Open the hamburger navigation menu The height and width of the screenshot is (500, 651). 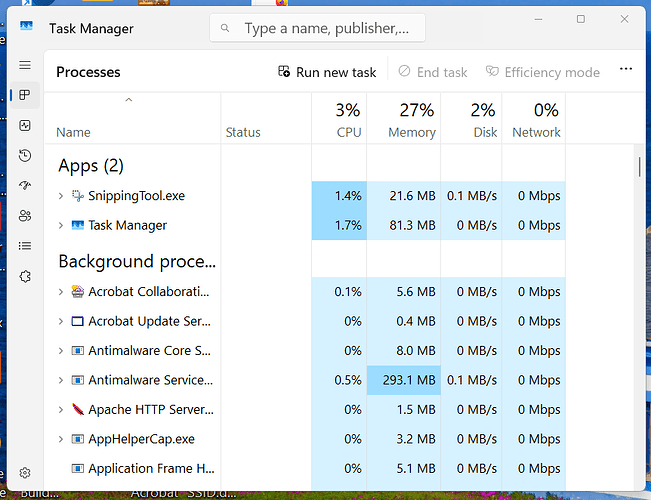25,65
